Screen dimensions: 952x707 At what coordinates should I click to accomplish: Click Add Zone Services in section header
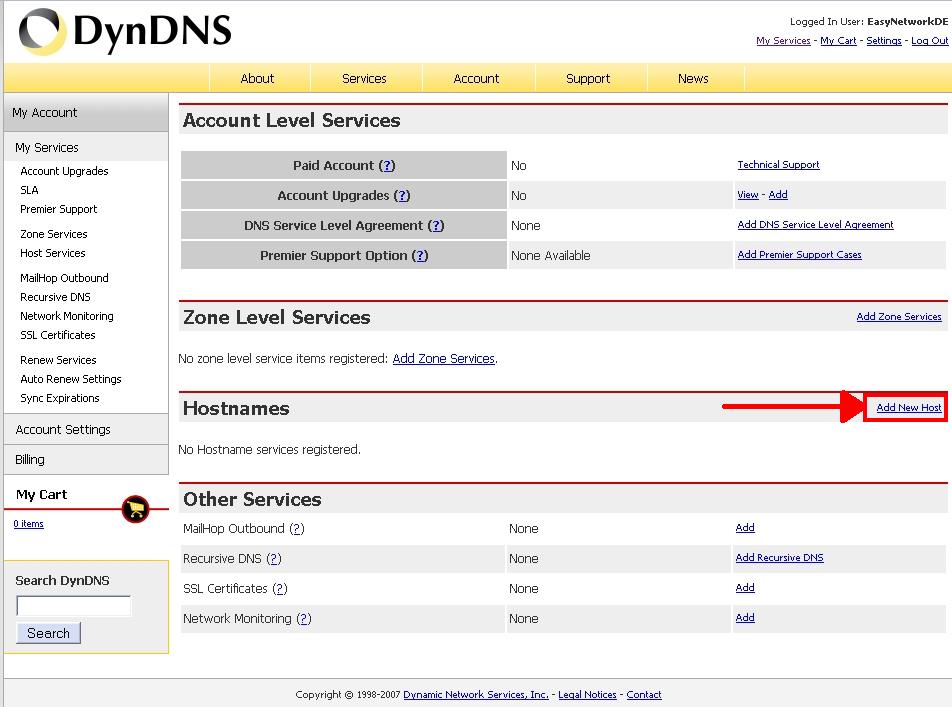pyautogui.click(x=899, y=316)
